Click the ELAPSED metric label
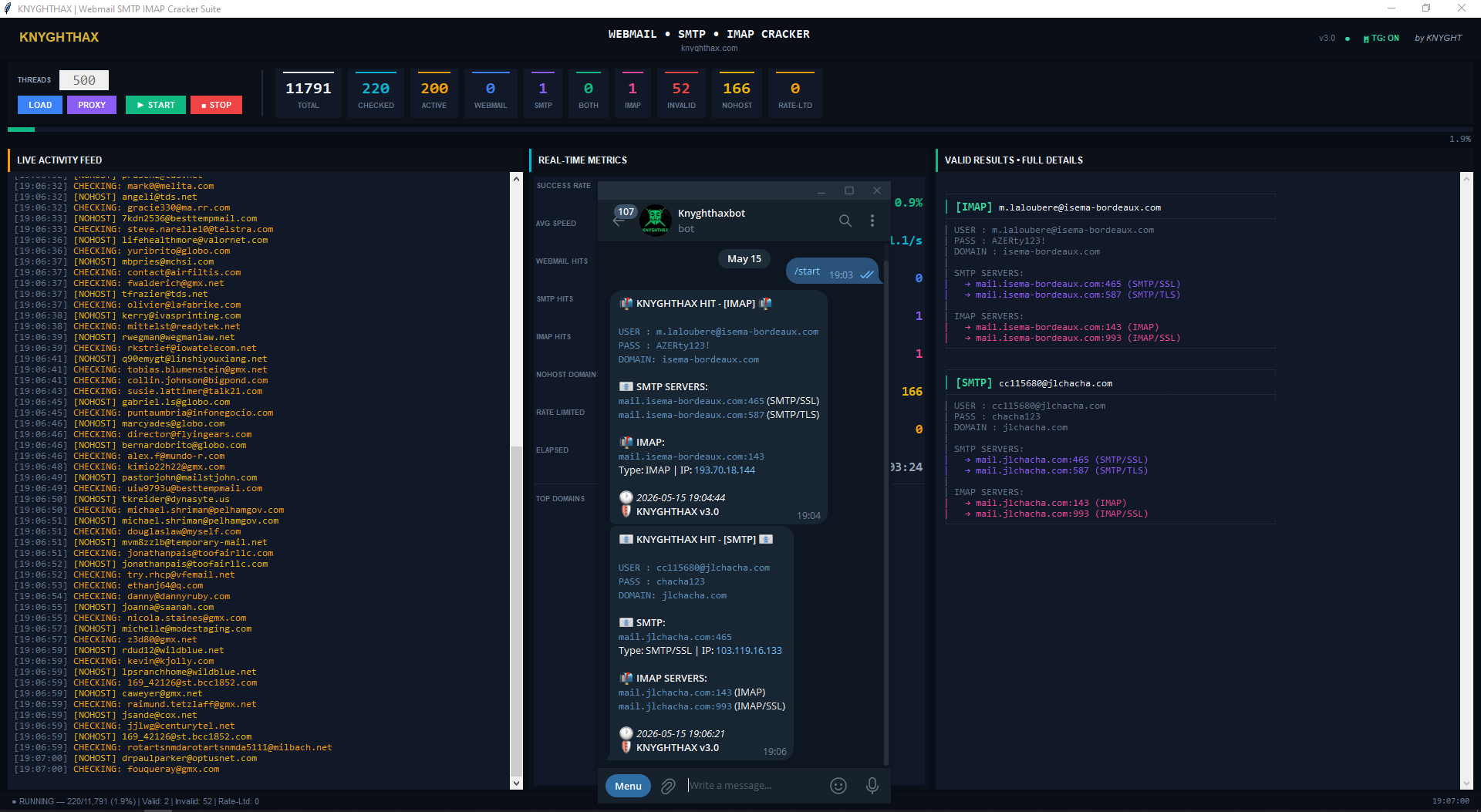 tap(552, 450)
